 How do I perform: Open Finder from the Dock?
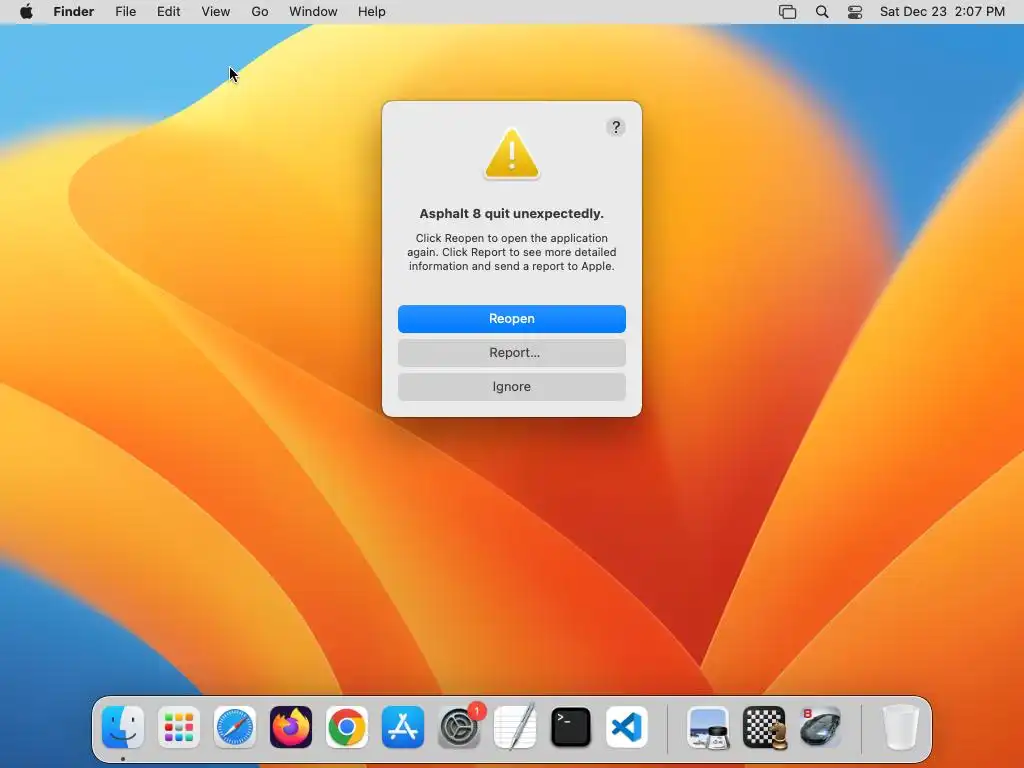pyautogui.click(x=123, y=727)
